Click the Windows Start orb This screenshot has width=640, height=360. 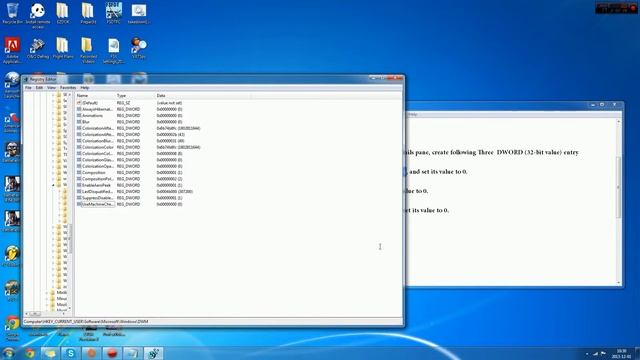point(8,353)
